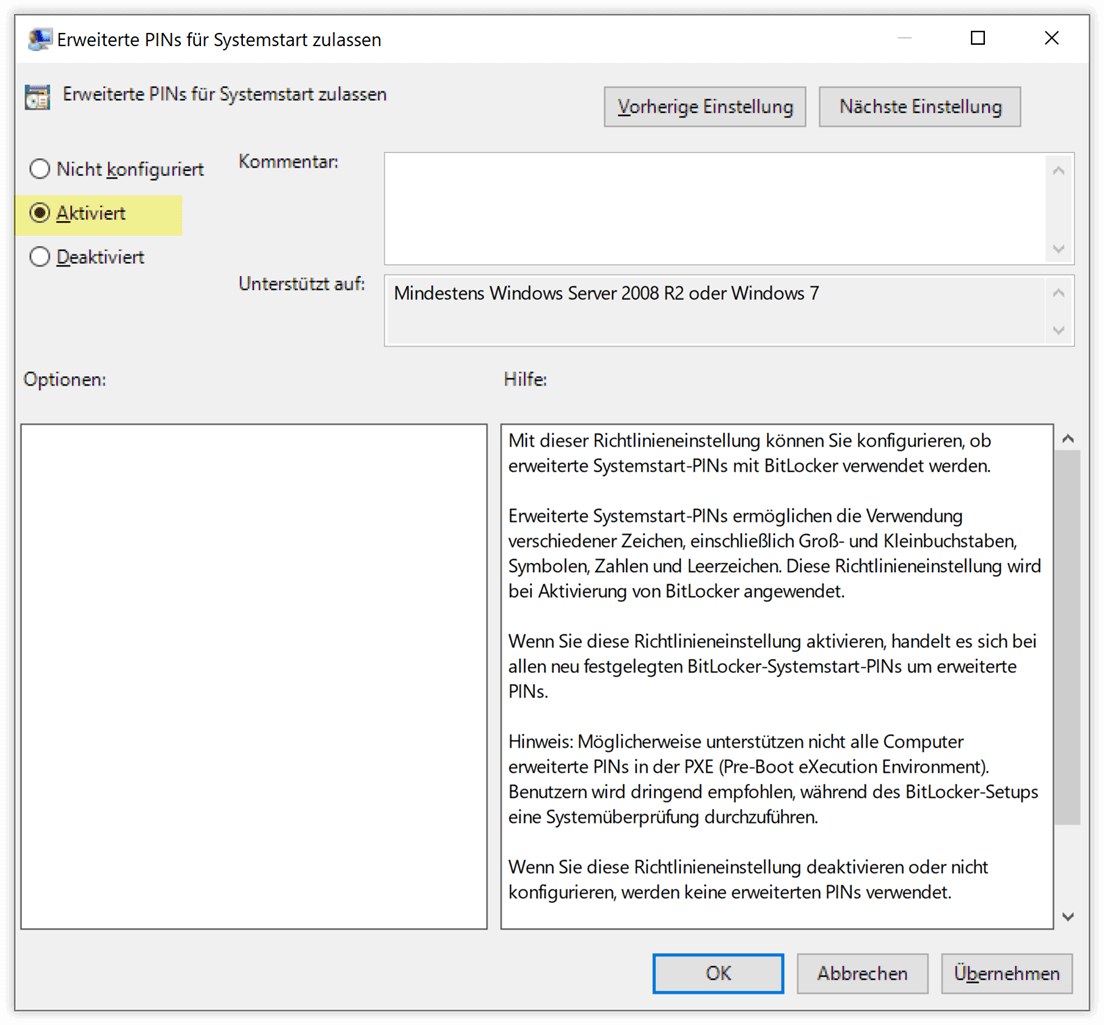Viewport: 1104px width, 1025px height.
Task: Click the Unterstützt auf scroll down arrow
Action: coord(1058,329)
